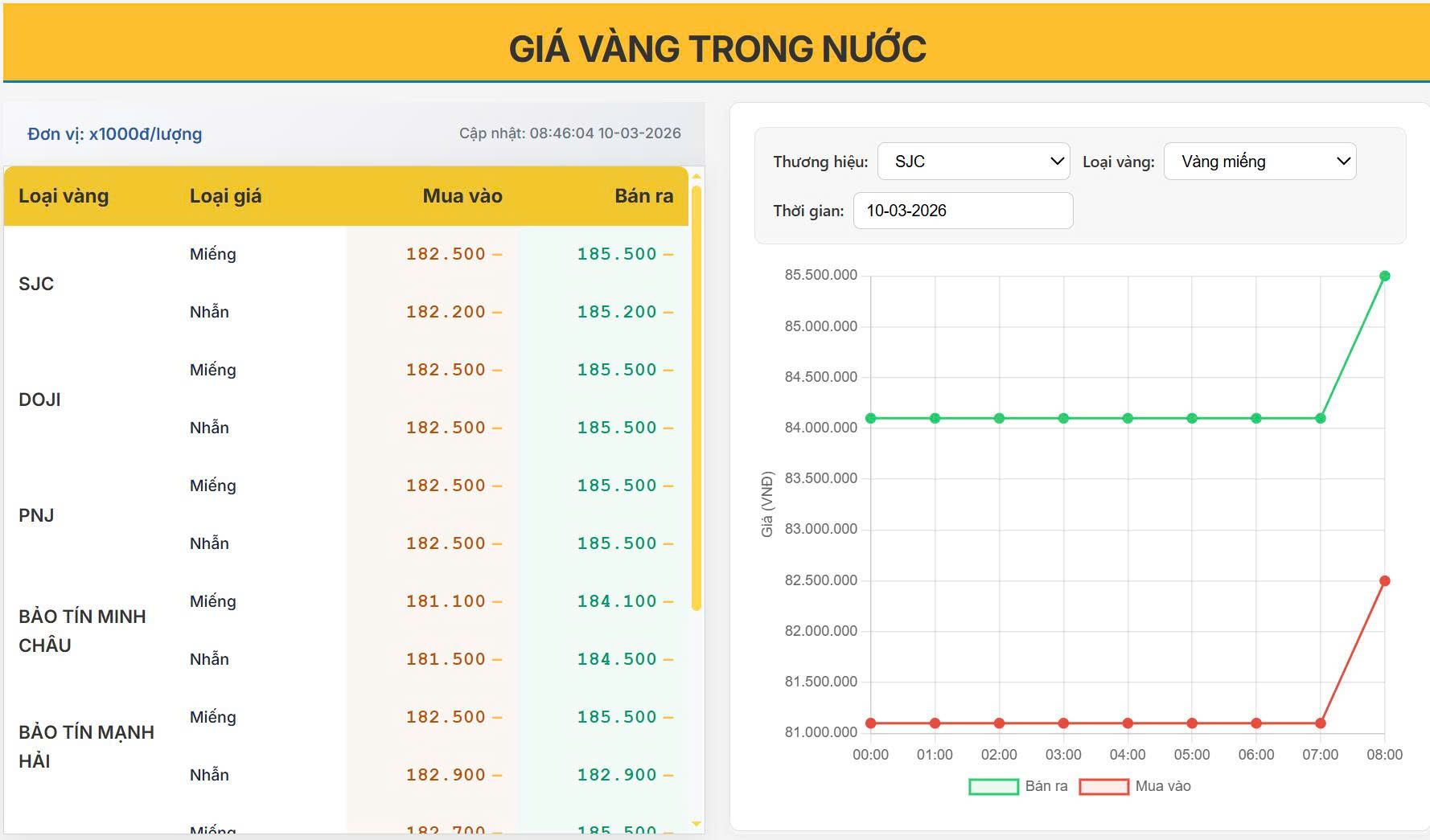Click Bảo Tín Minh Châu Nhẫn buy 181.500
The image size is (1430, 840).
tap(446, 659)
